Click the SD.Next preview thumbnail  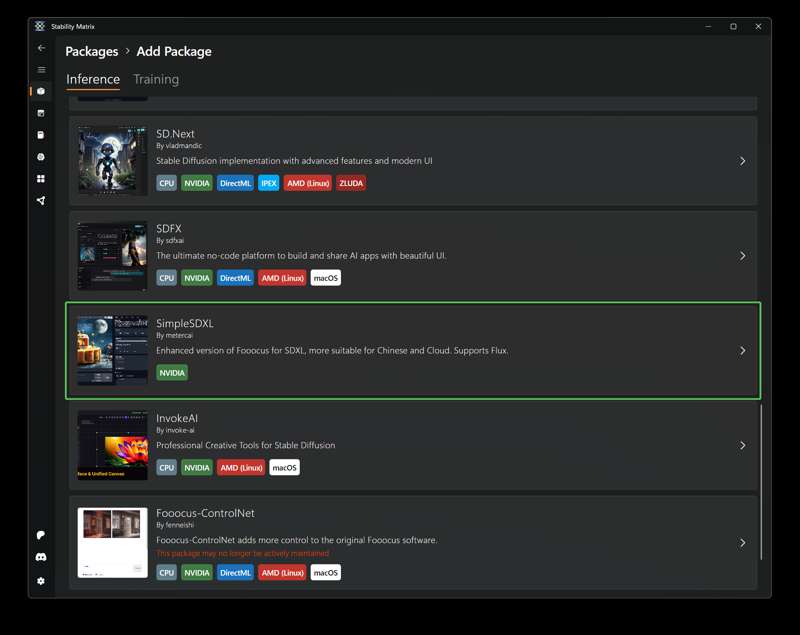pos(112,161)
